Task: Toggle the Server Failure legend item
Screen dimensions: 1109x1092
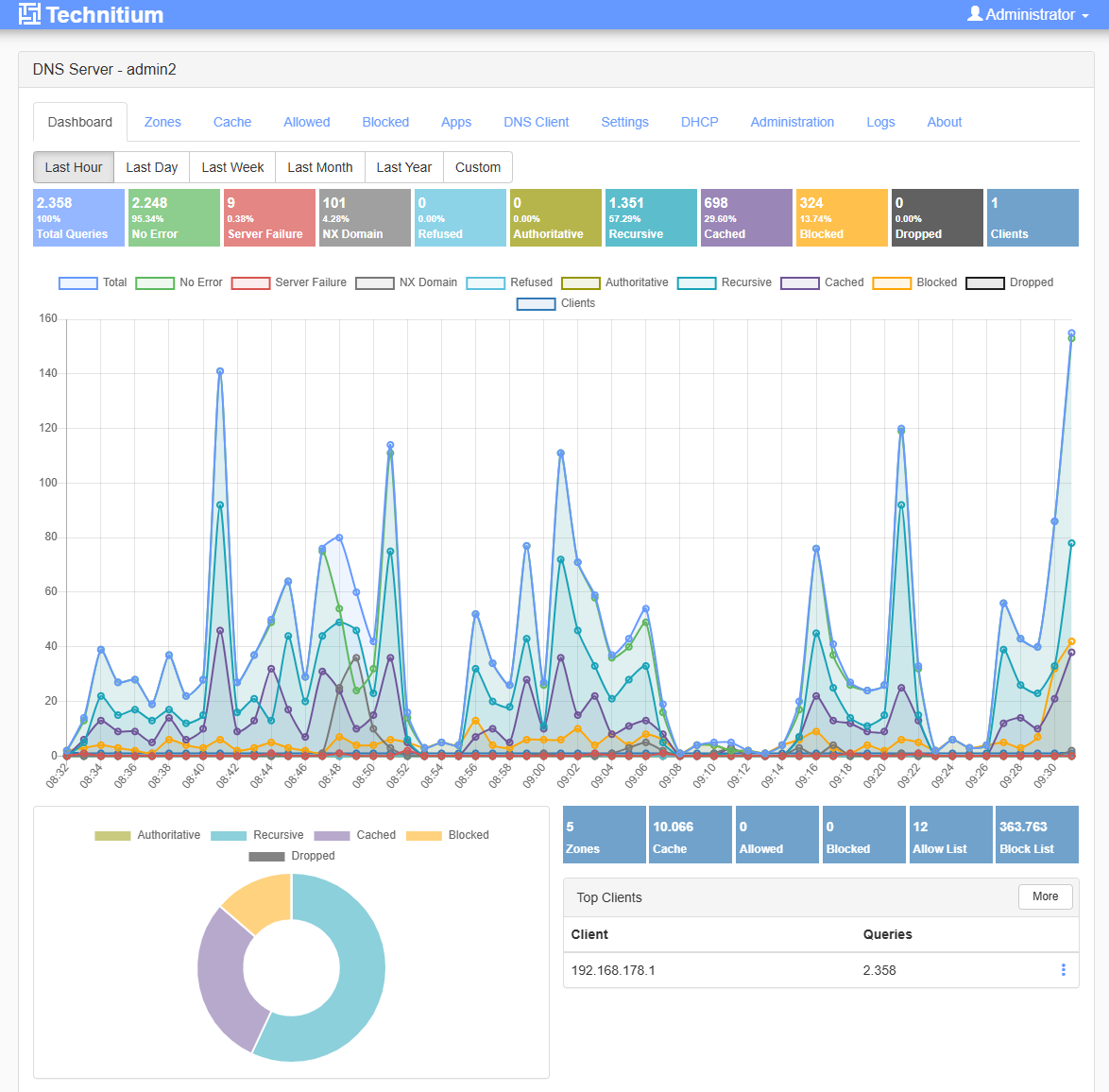Action: (x=289, y=282)
